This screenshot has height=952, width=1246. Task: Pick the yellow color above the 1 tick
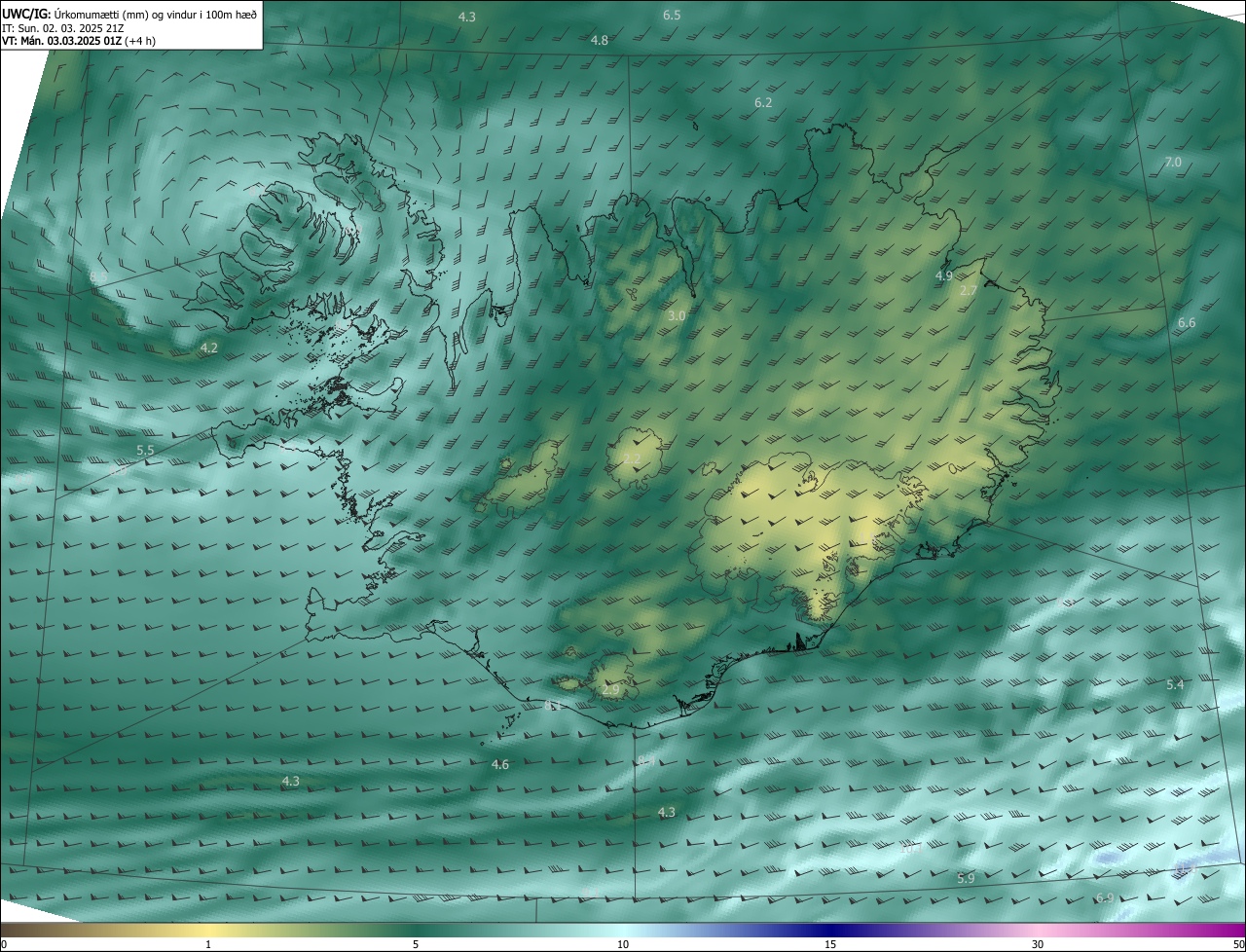(208, 930)
